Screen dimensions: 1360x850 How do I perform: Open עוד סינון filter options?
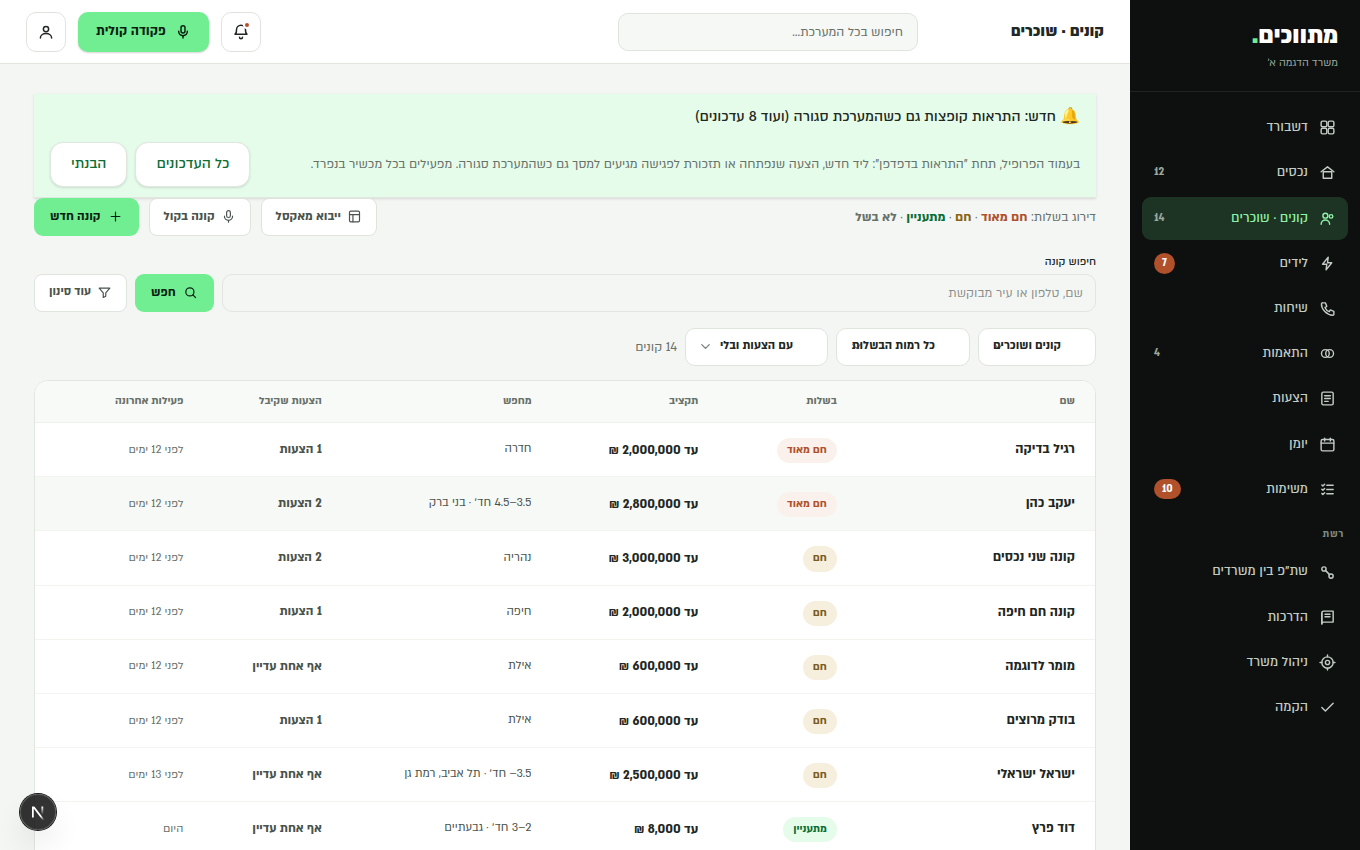[80, 292]
